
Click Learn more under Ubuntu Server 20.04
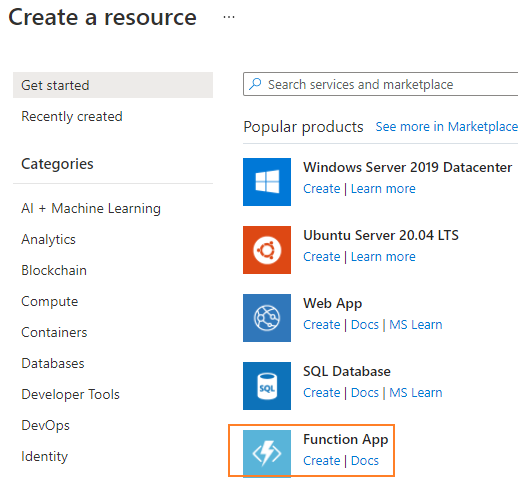coord(383,257)
